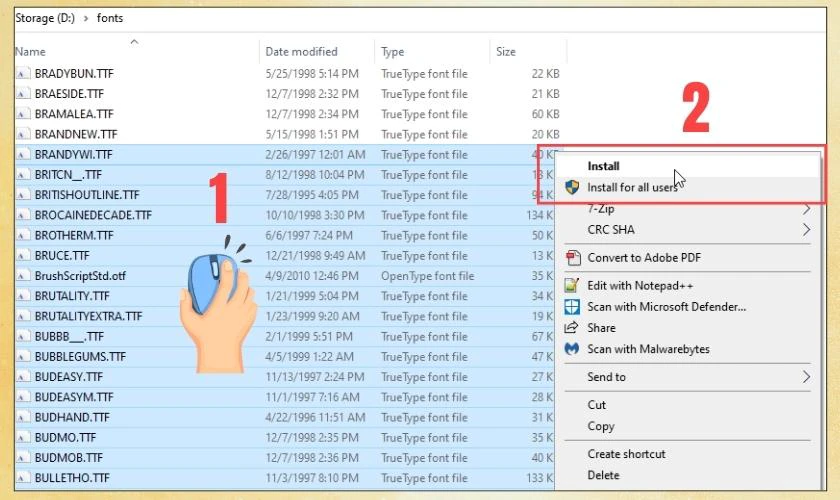Expand the CRC SHA submenu arrow
Viewport: 840px width, 500px height.
click(806, 230)
